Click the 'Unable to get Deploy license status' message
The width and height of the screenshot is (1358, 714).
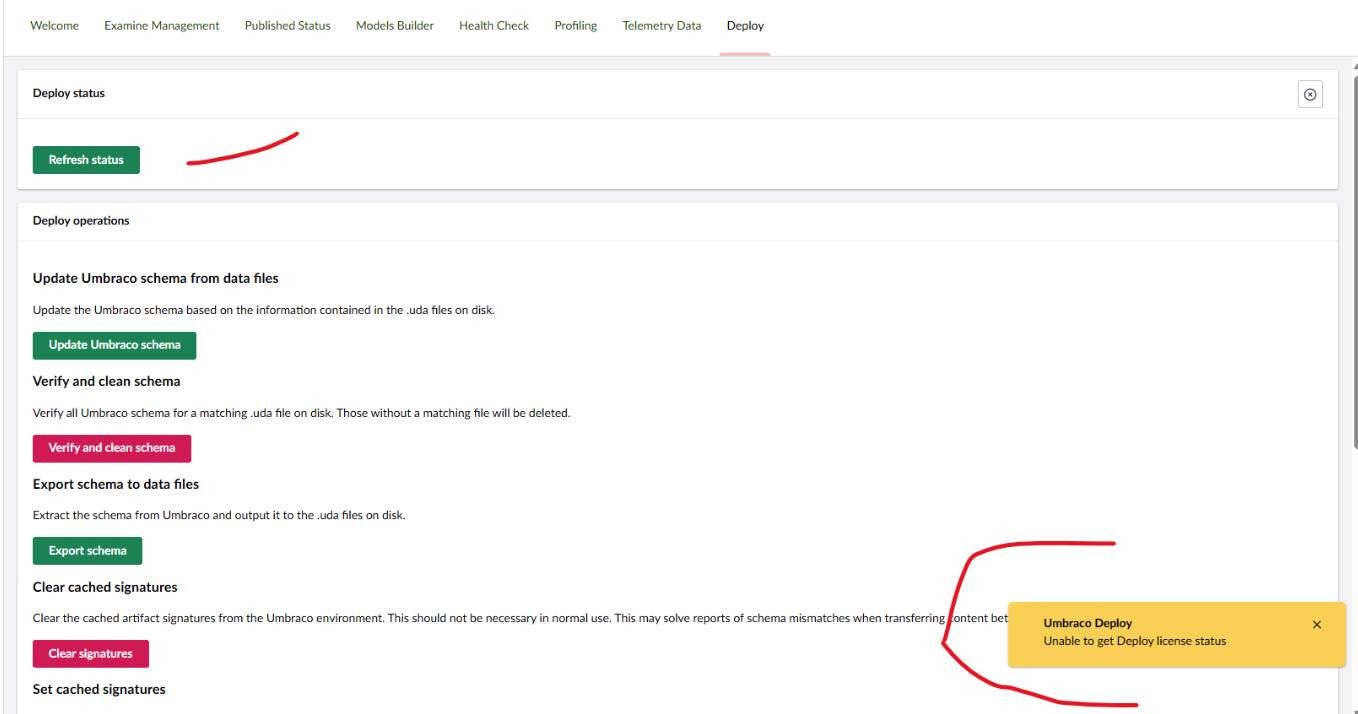pos(1135,641)
